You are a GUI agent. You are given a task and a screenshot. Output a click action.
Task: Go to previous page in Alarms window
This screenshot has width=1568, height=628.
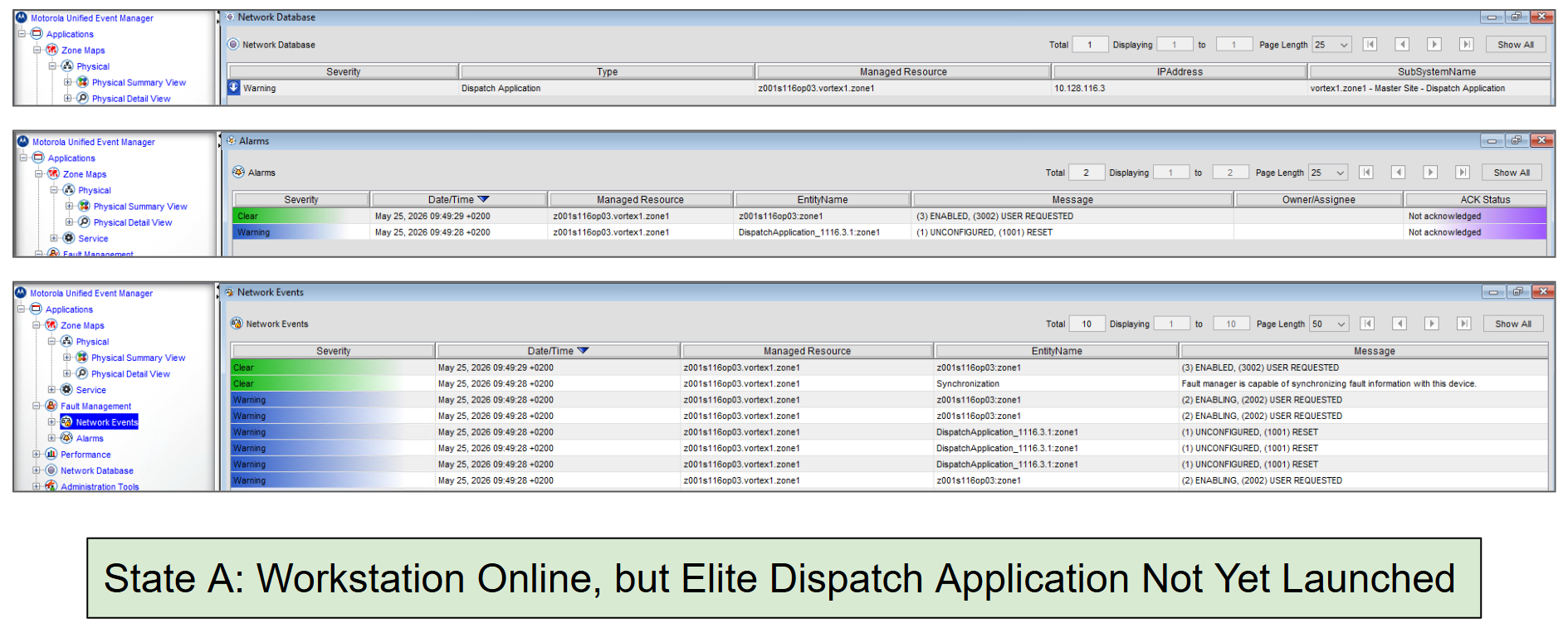coord(1399,173)
